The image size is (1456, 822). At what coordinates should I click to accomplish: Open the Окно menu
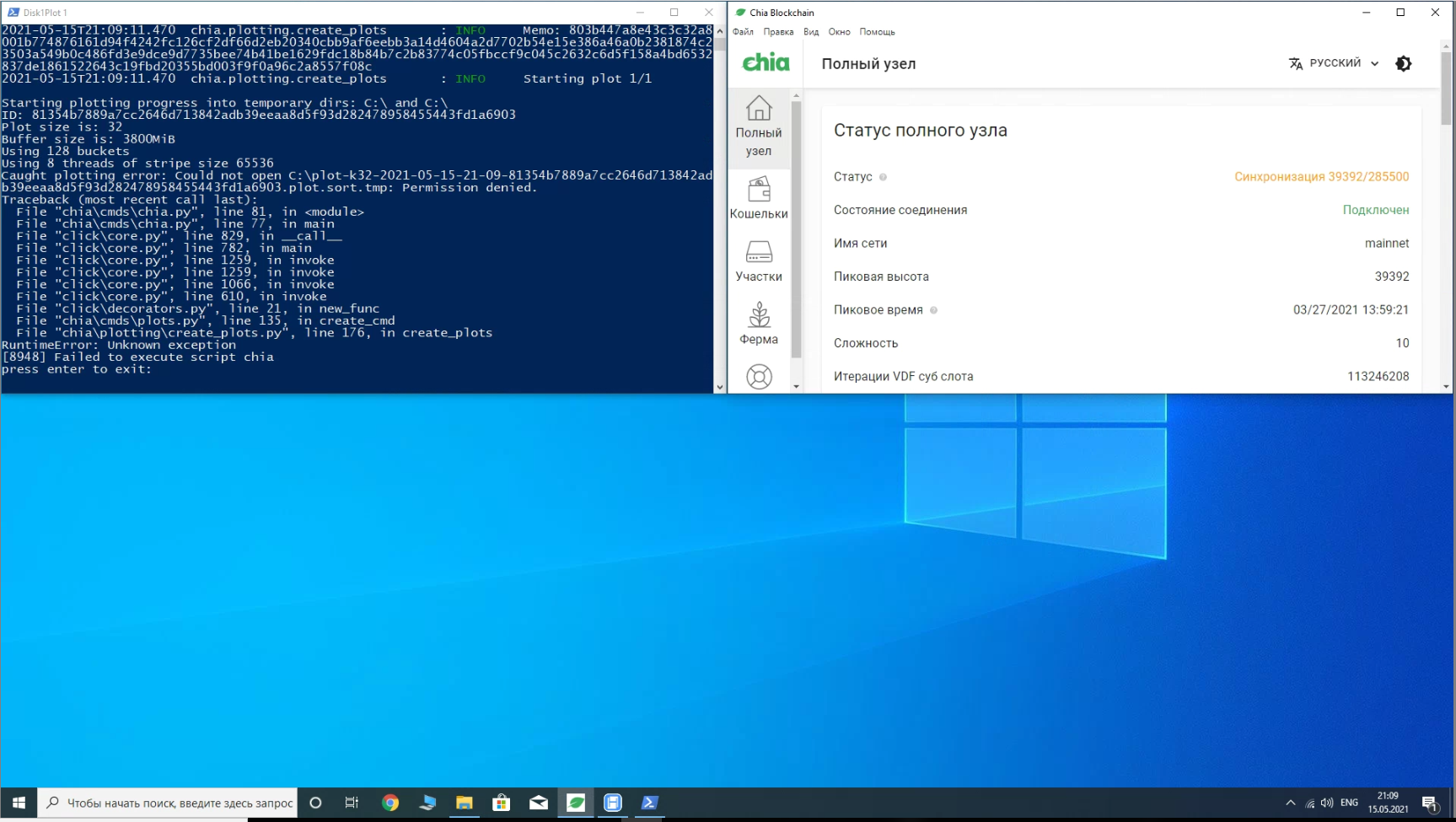pos(839,32)
